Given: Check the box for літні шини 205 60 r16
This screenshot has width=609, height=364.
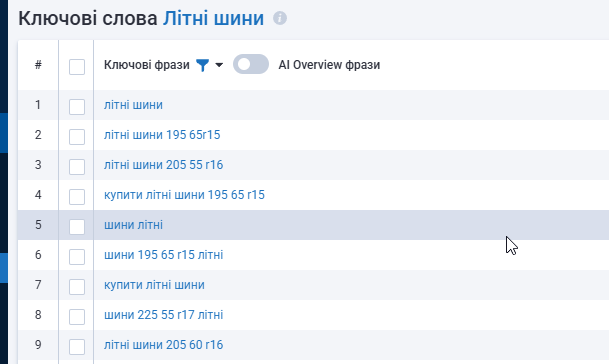Looking at the screenshot, I should pos(77,347).
